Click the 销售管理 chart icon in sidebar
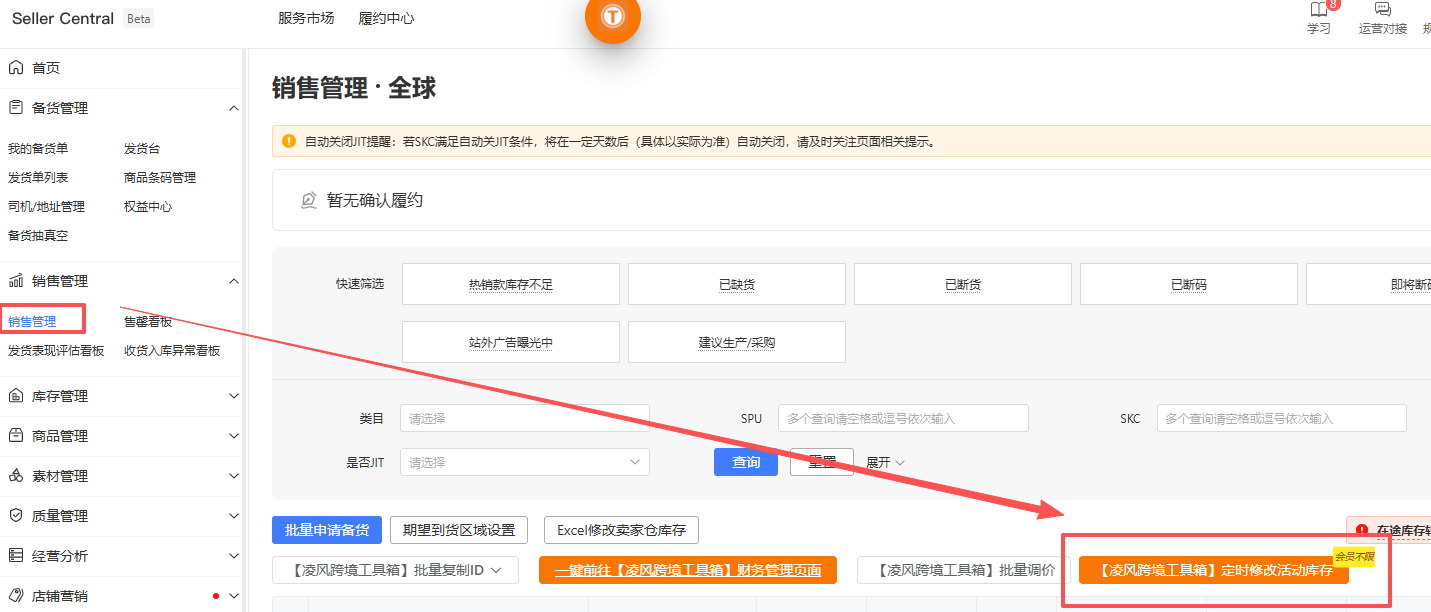The width and height of the screenshot is (1431, 612). pyautogui.click(x=16, y=281)
